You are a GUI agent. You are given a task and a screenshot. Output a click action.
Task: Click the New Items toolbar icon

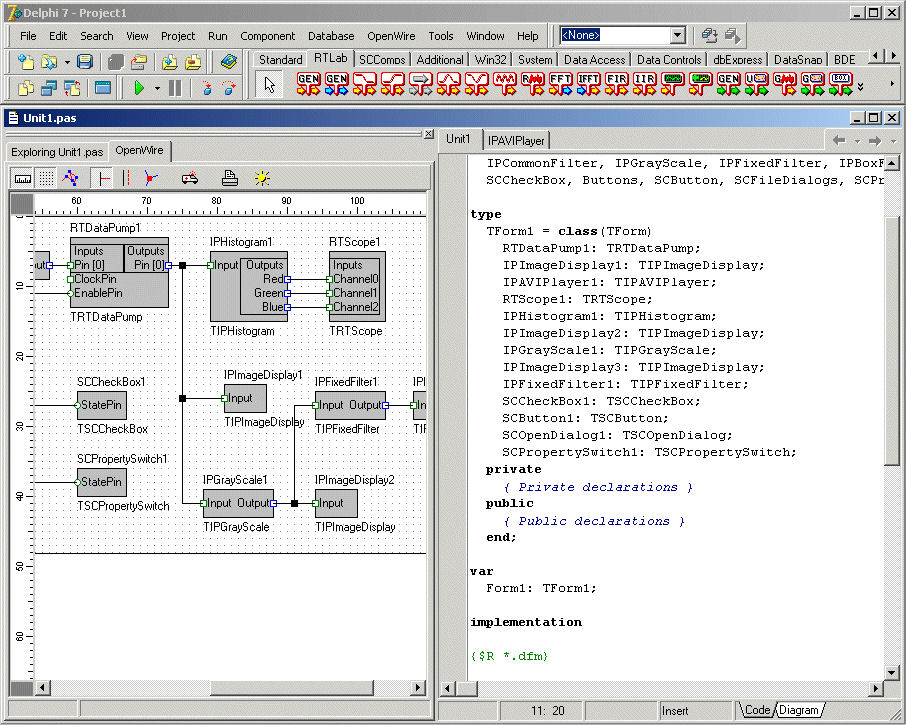pos(25,62)
